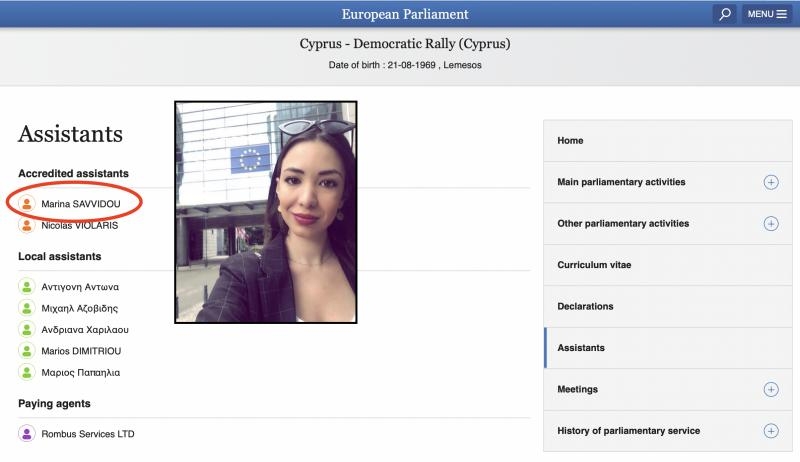The width and height of the screenshot is (800, 462).
Task: Open the search magnifier icon
Action: point(724,14)
